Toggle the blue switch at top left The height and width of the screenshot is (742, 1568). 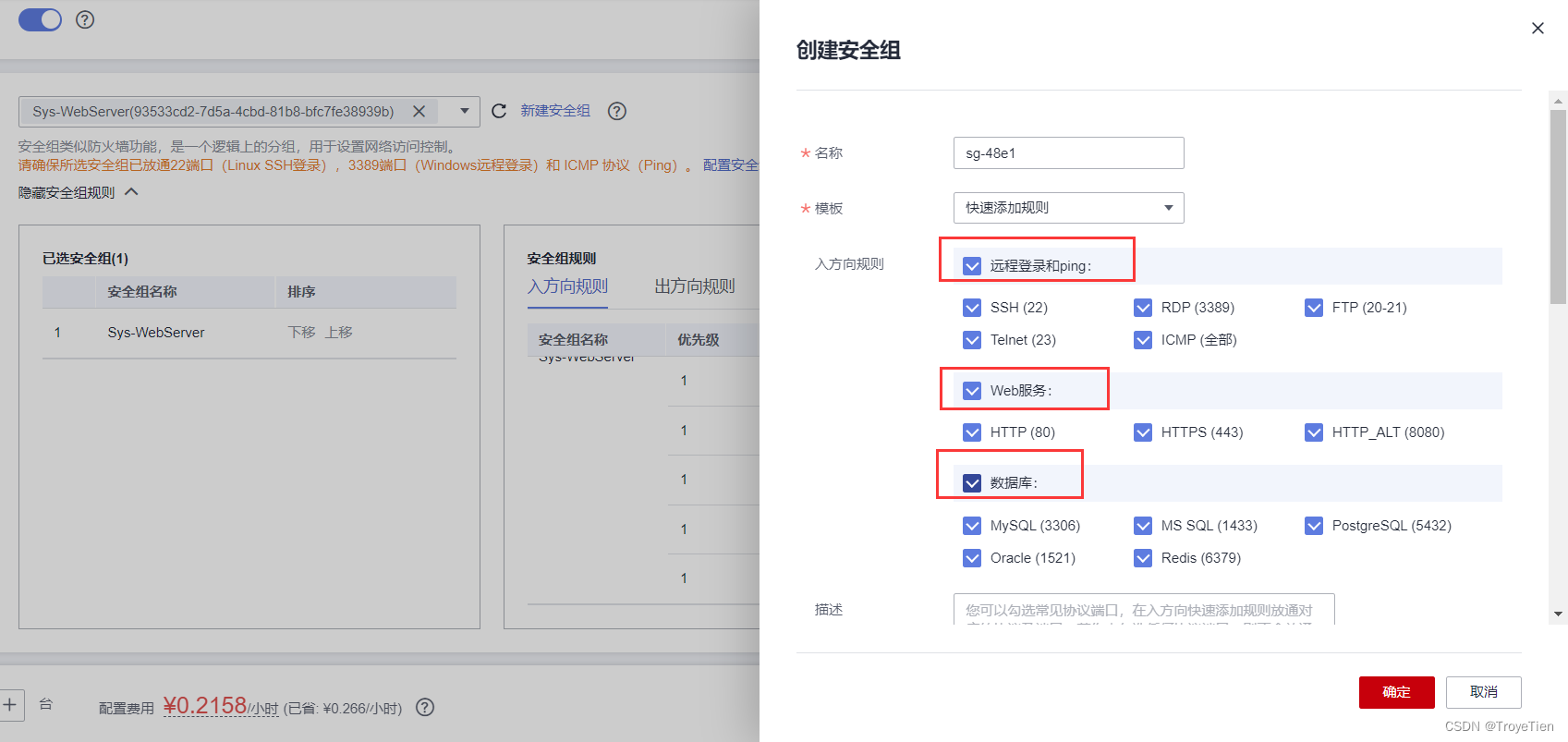(40, 19)
